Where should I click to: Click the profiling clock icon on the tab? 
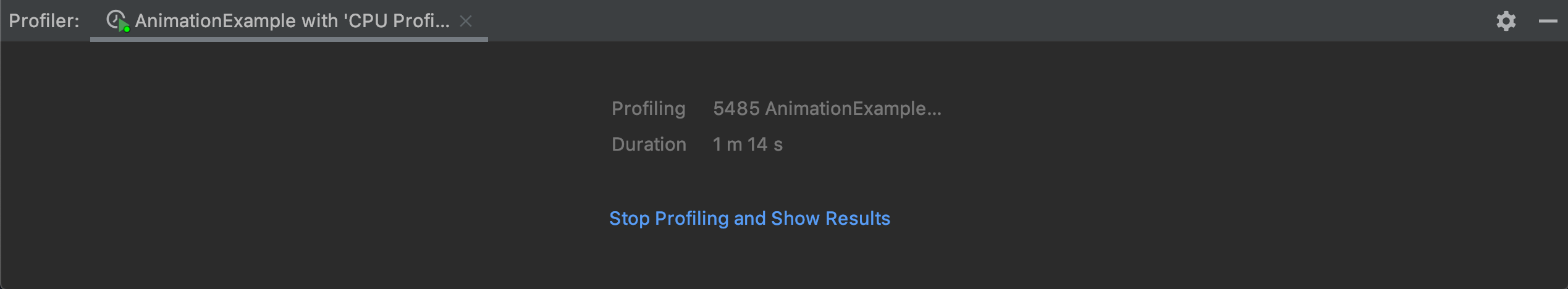pyautogui.click(x=116, y=20)
